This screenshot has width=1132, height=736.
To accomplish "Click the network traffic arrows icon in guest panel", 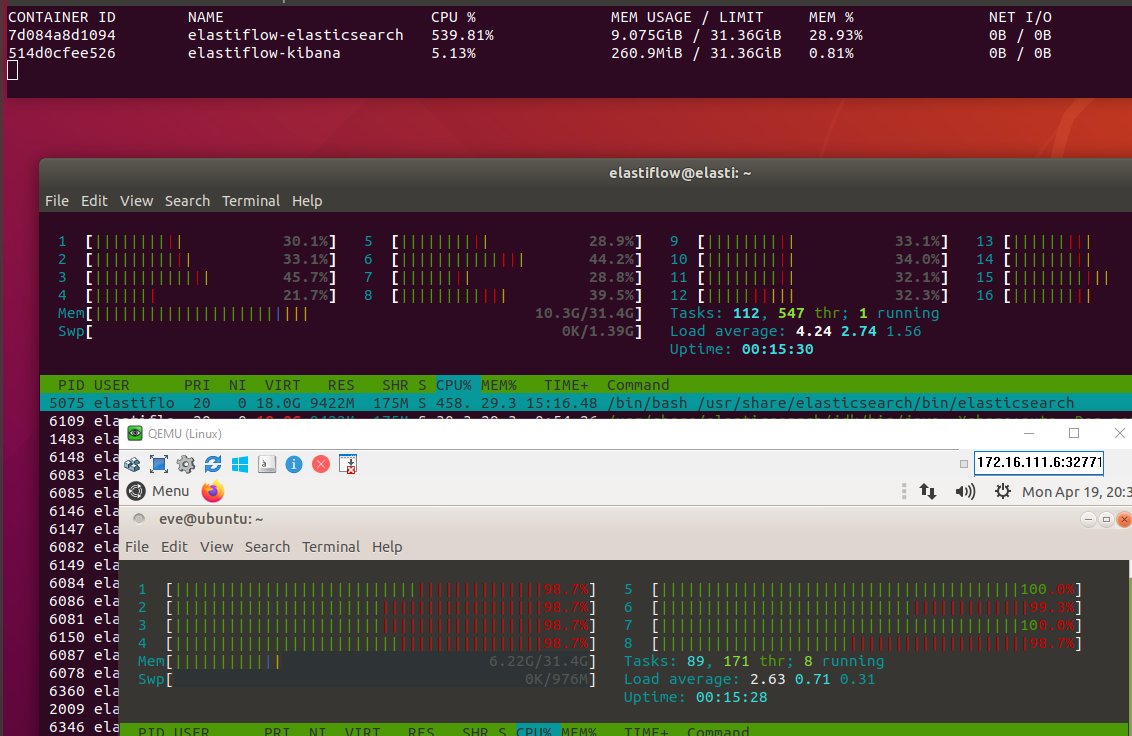I will coord(927,491).
